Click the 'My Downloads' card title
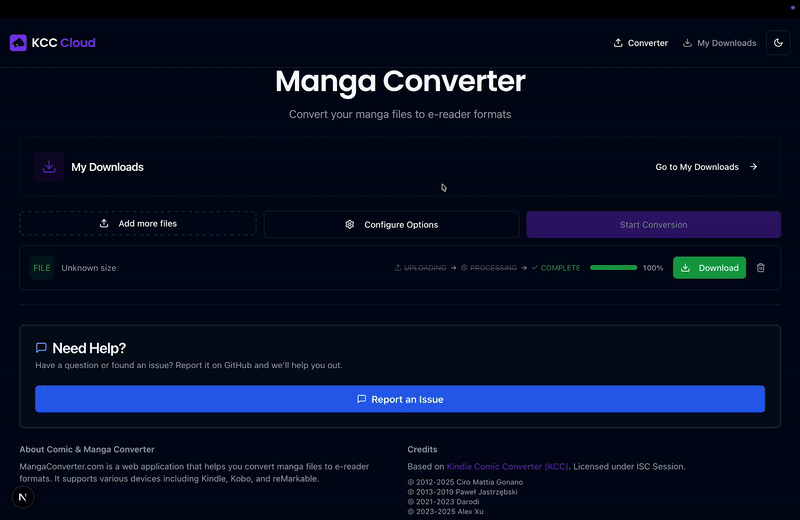This screenshot has height=520, width=800. pos(108,167)
